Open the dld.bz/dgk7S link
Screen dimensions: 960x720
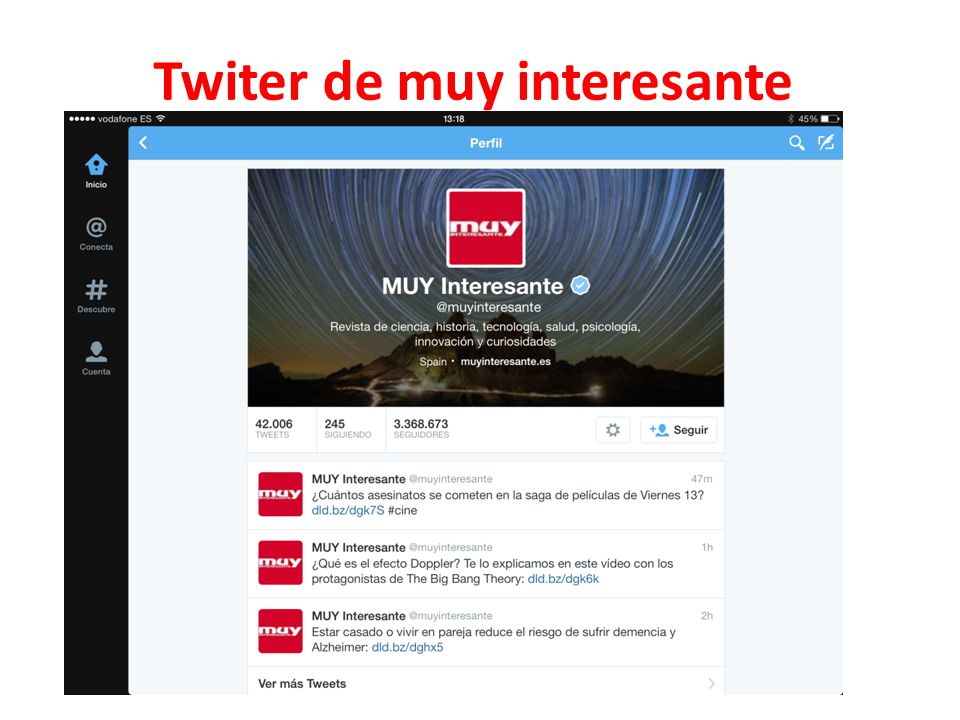click(348, 511)
